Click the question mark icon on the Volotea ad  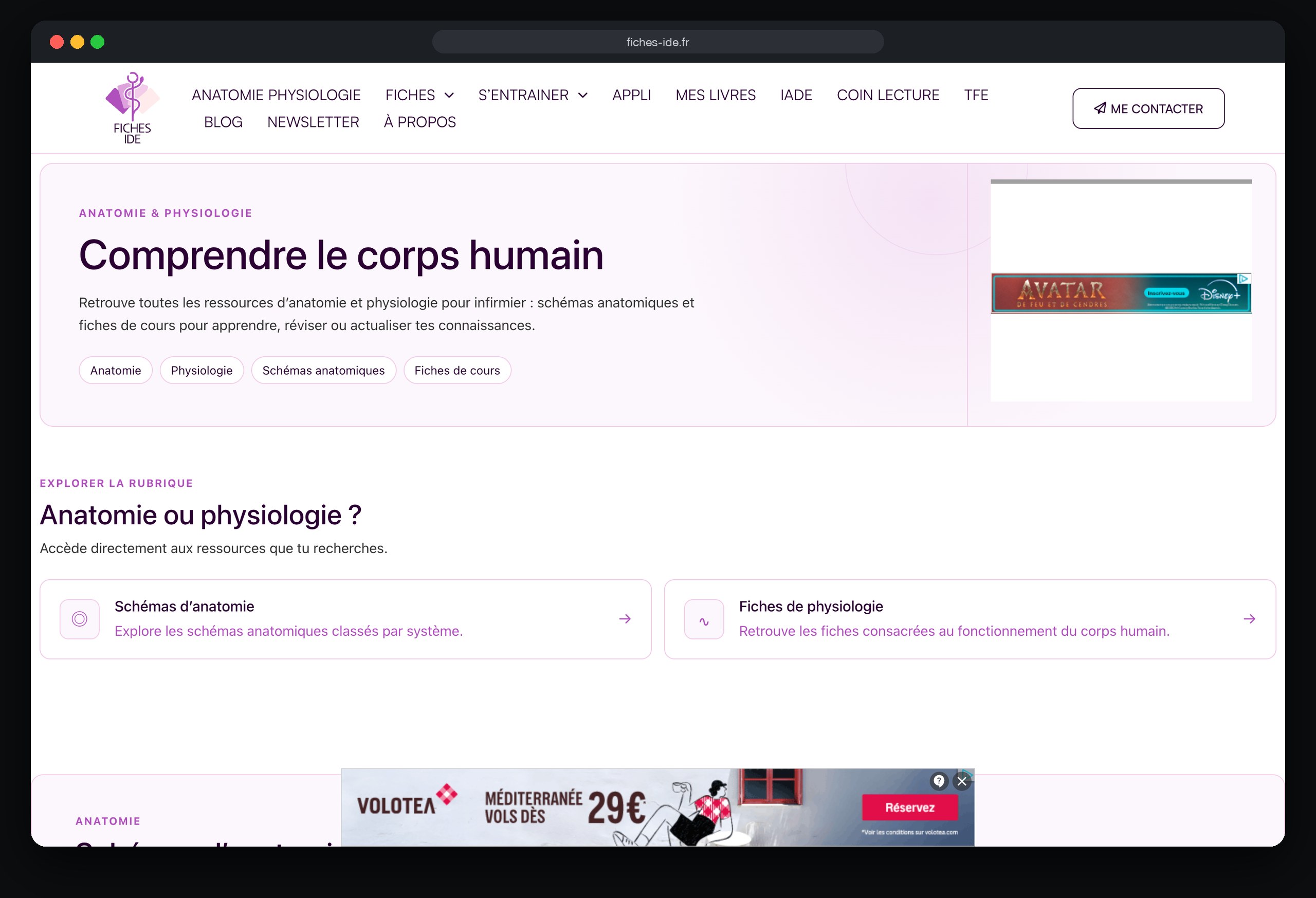click(x=939, y=781)
